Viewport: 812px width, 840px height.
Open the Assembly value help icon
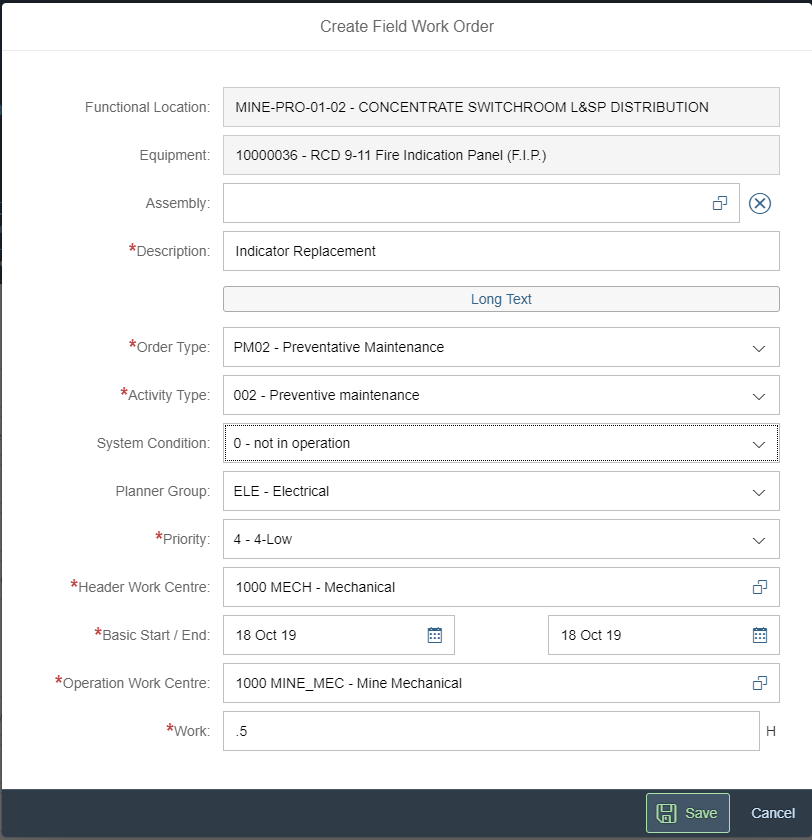[x=720, y=203]
